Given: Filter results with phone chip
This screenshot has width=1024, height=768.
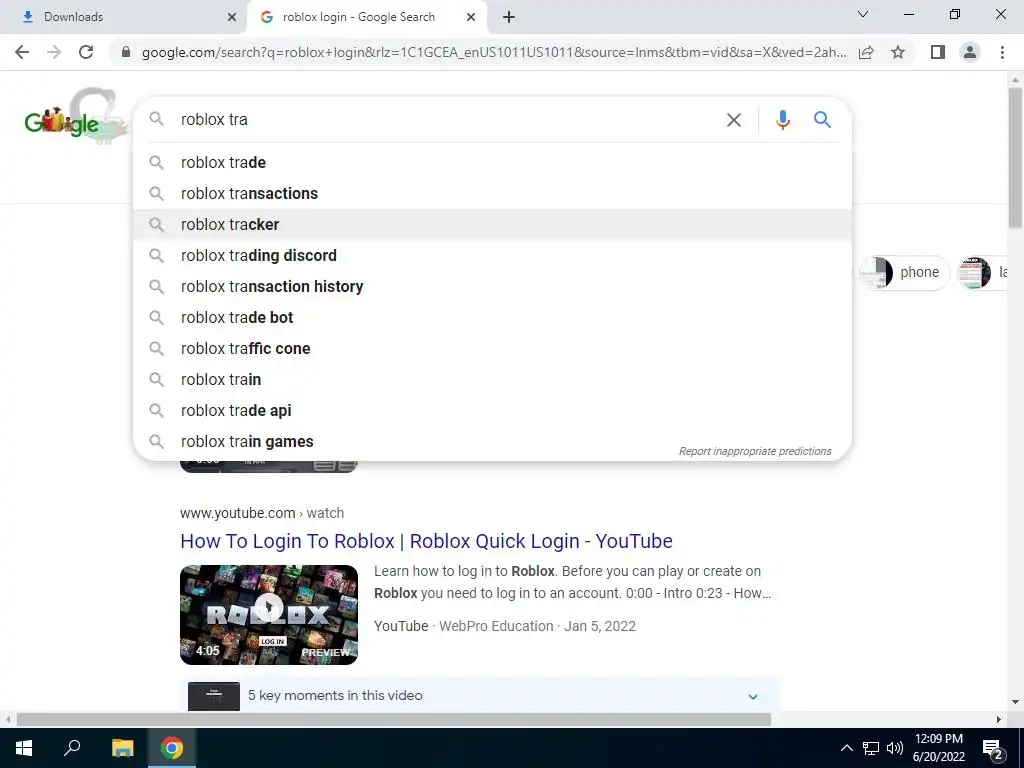Looking at the screenshot, I should click(x=904, y=272).
